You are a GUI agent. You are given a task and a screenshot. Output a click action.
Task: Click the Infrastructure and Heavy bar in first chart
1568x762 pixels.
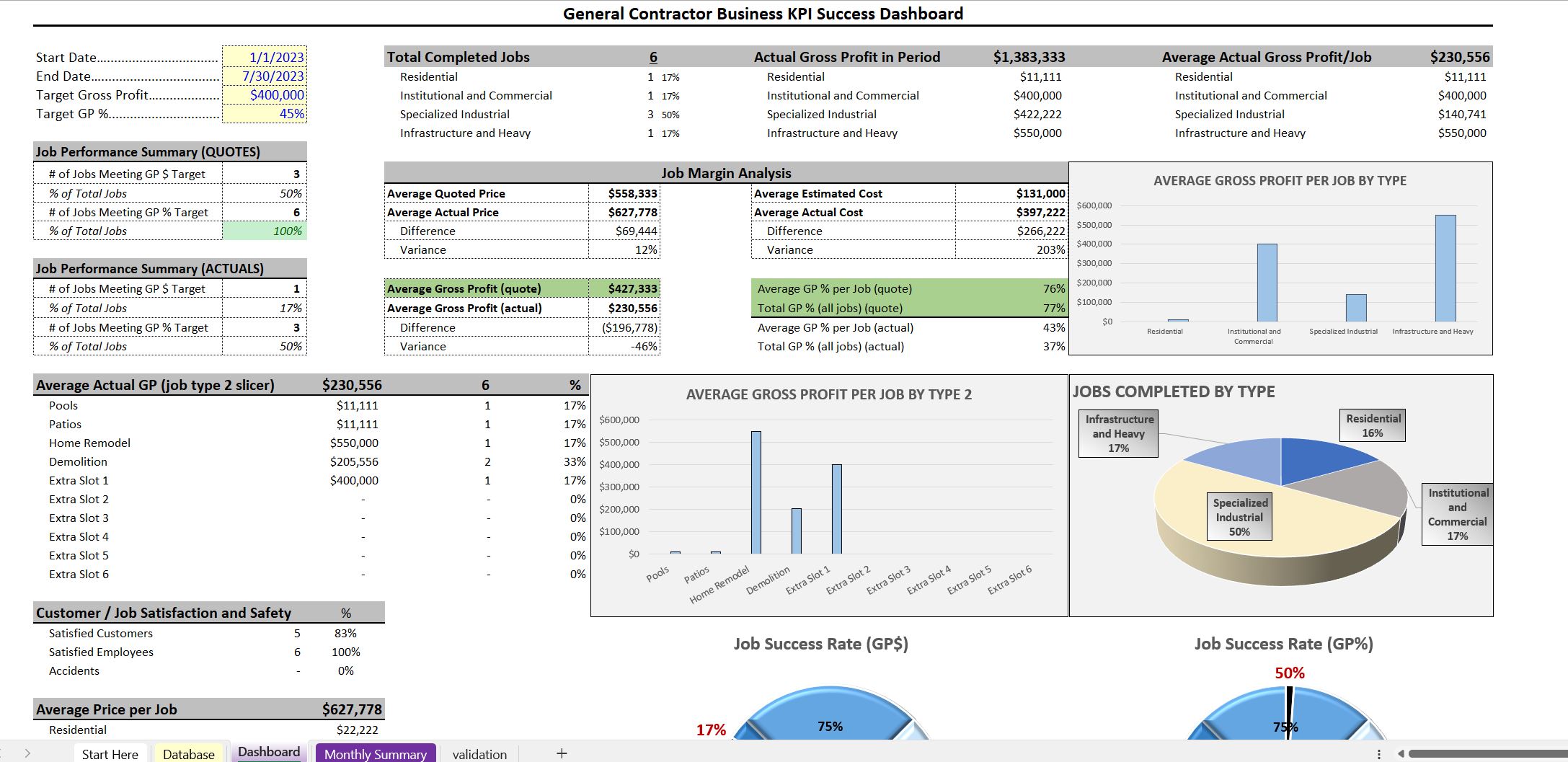[x=1445, y=267]
